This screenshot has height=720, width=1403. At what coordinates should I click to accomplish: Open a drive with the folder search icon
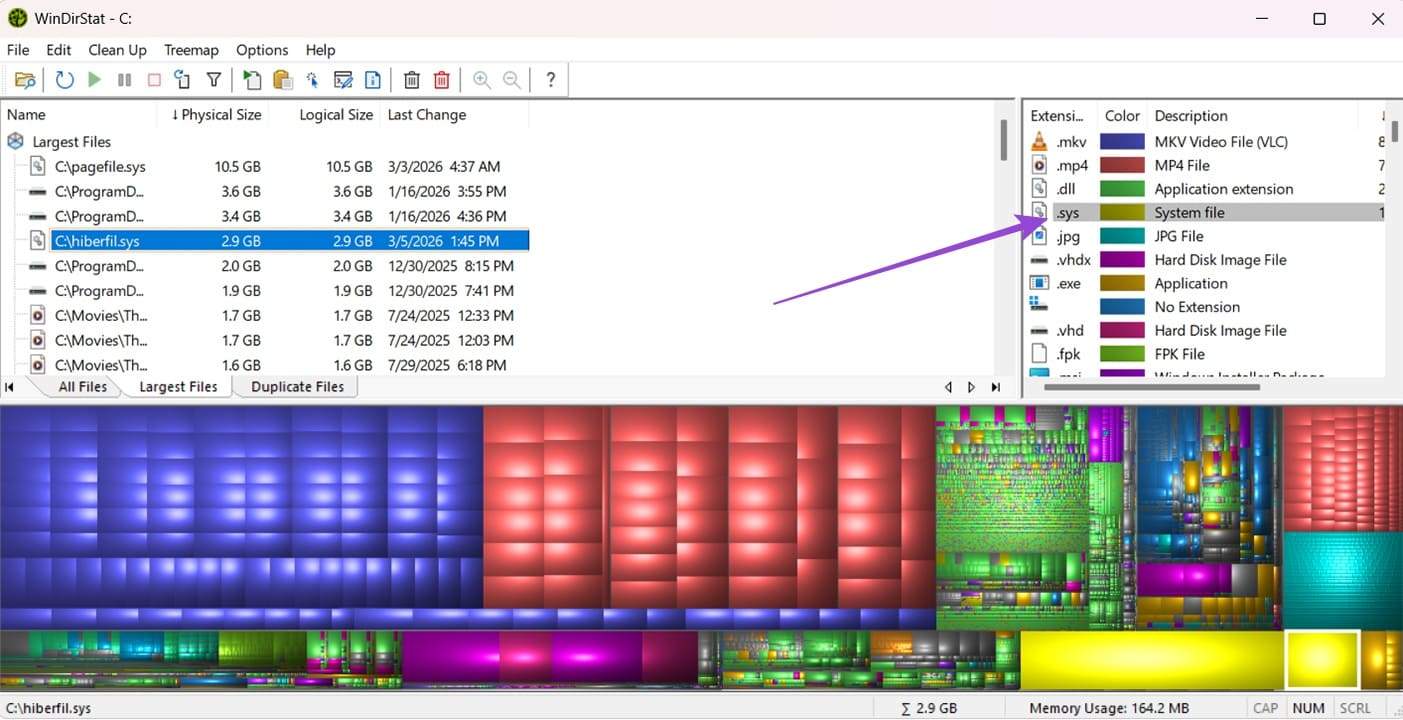tap(25, 79)
